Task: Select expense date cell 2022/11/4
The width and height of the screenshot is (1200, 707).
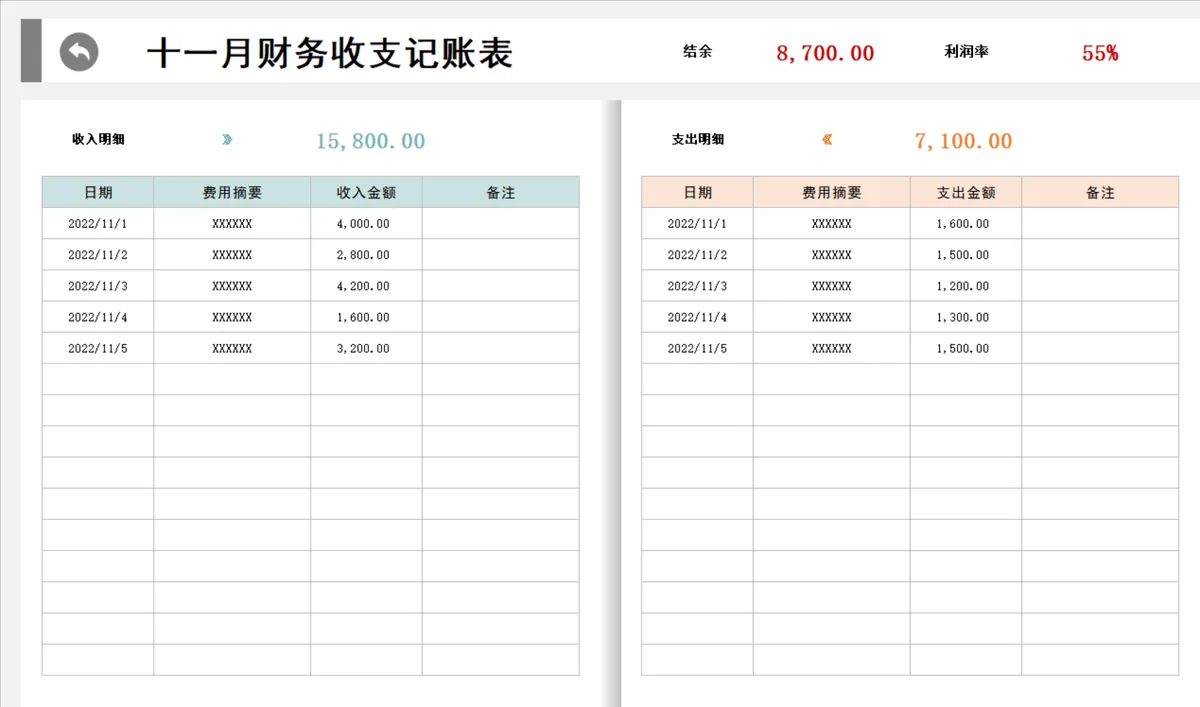Action: pyautogui.click(x=697, y=317)
